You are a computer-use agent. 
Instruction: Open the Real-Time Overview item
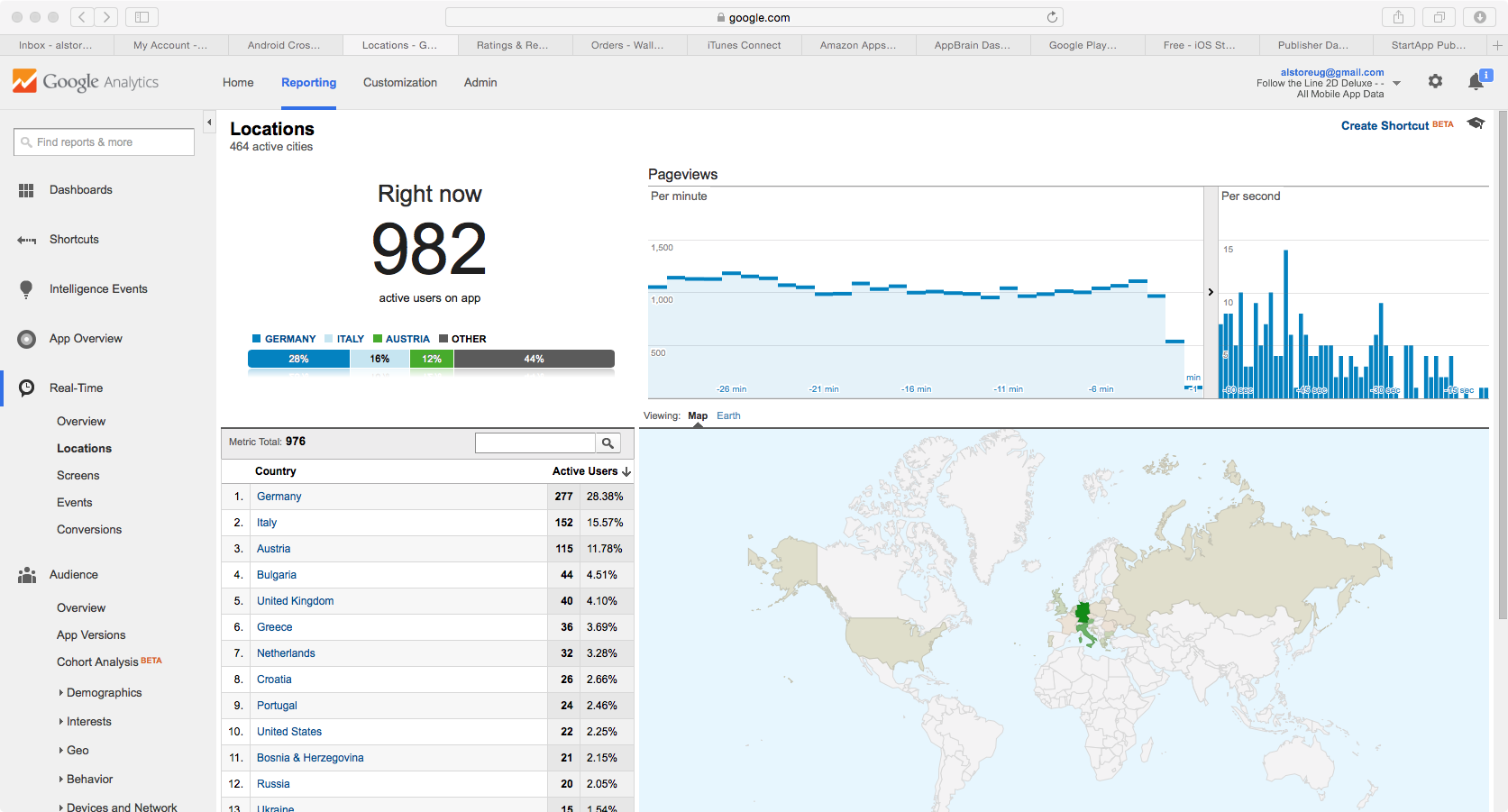click(x=81, y=422)
